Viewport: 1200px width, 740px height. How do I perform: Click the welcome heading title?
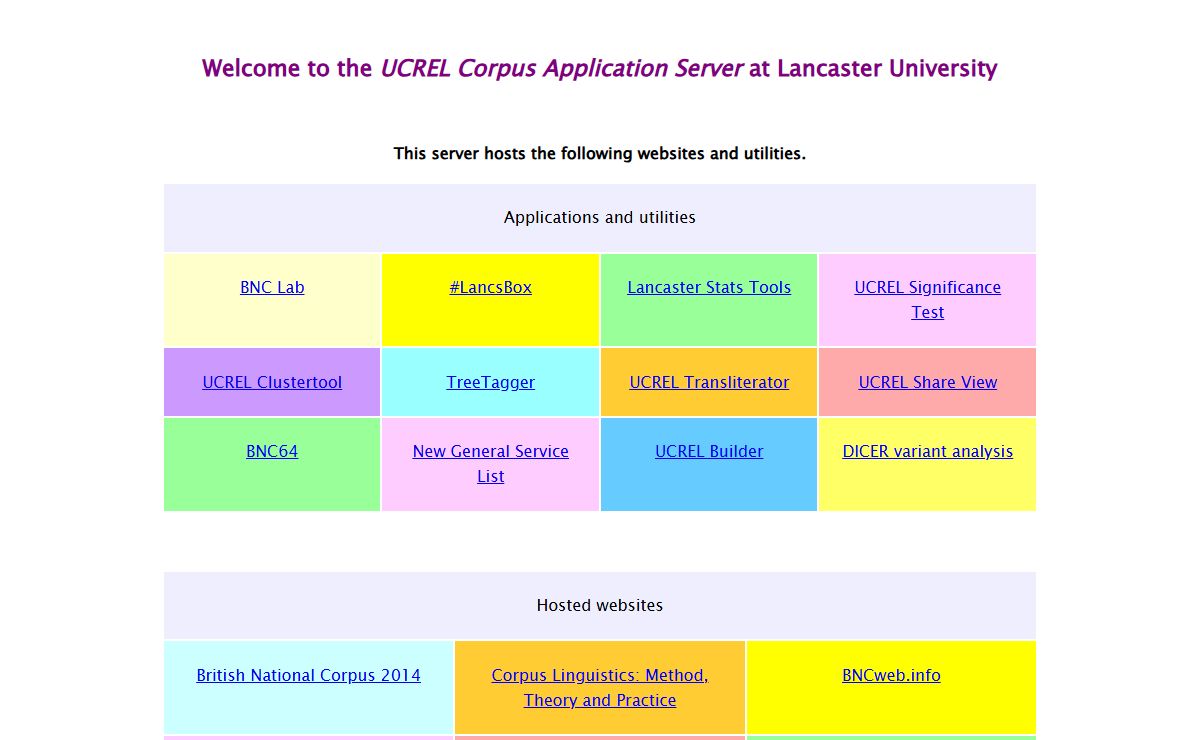600,68
